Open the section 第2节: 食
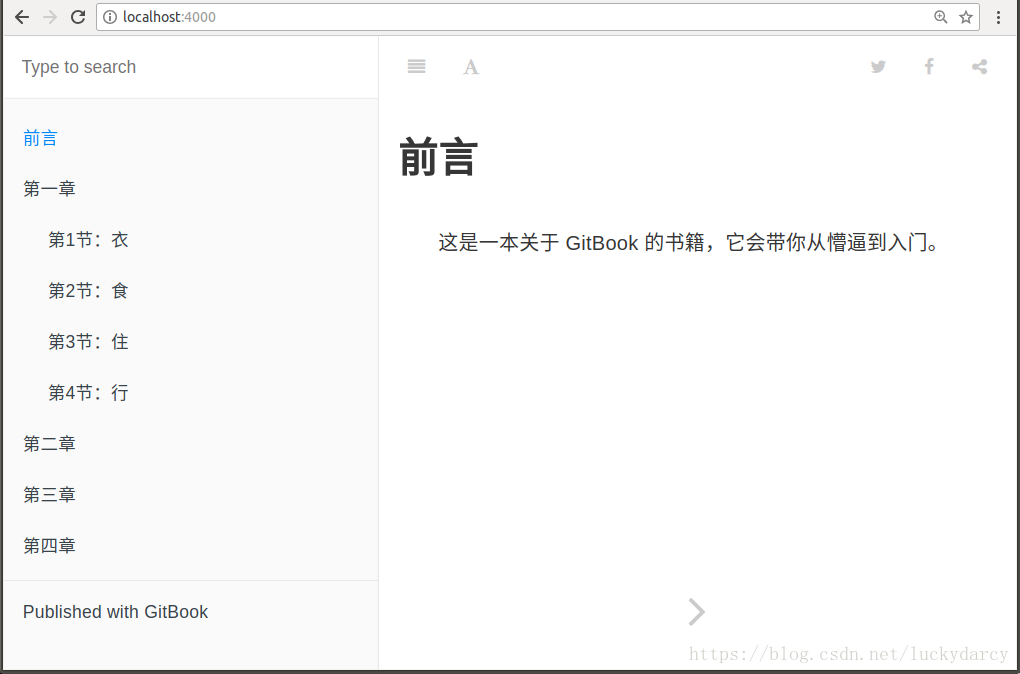Screen dimensions: 1020x674 (x=87, y=290)
